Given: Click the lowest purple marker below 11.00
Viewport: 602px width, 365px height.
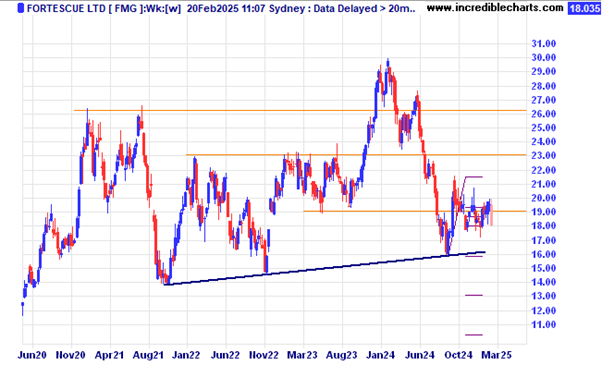Looking at the screenshot, I should click(474, 335).
